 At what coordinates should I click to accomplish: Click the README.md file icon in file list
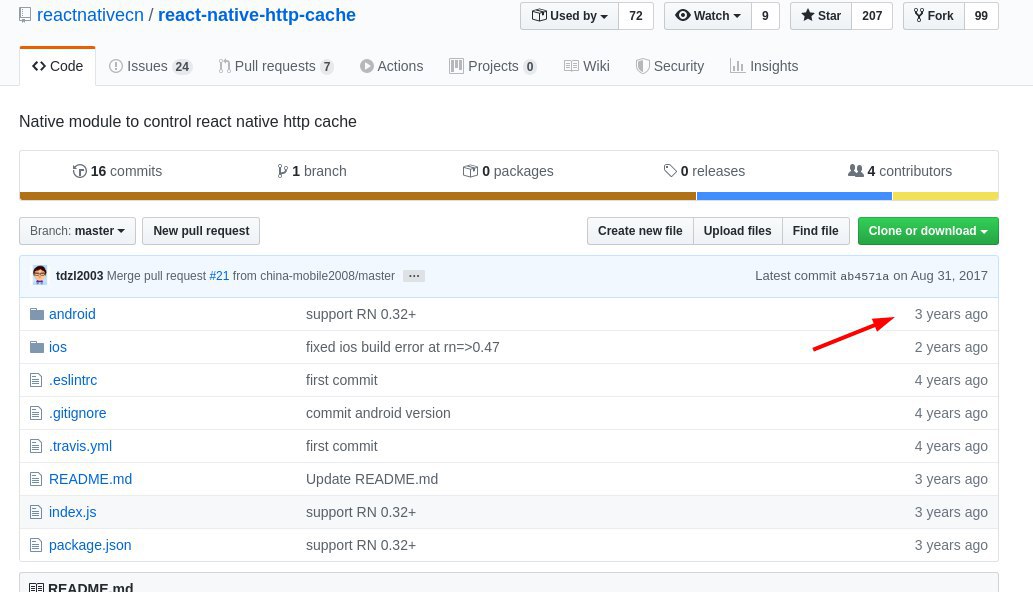[x=36, y=479]
